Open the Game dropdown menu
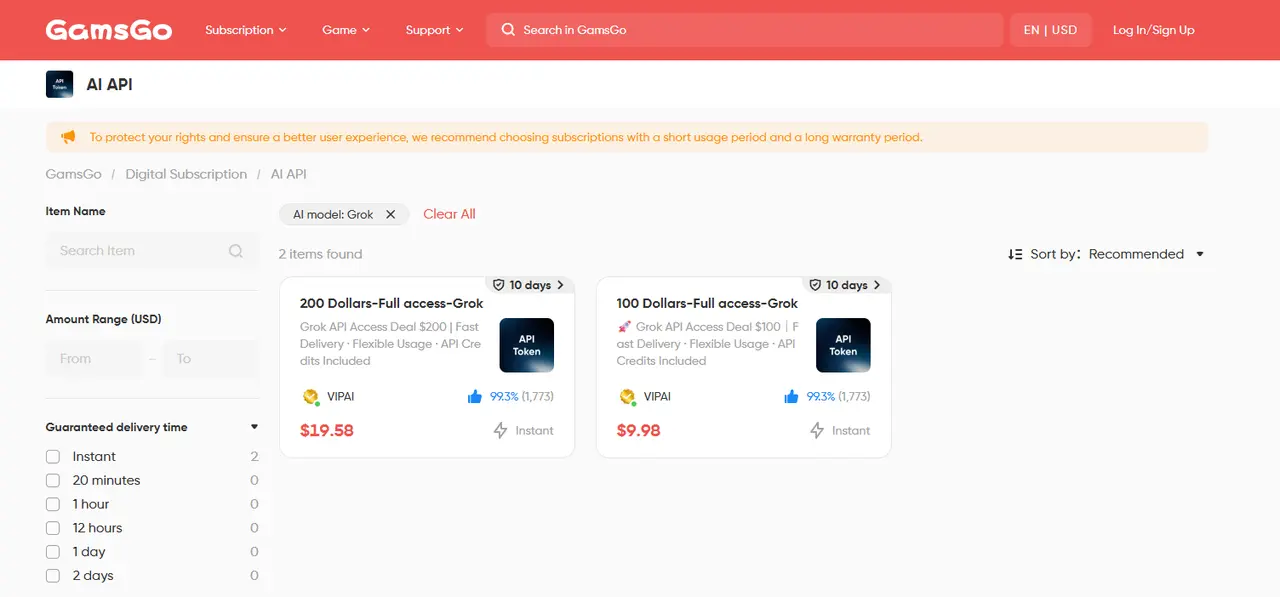1280x597 pixels. (x=346, y=30)
